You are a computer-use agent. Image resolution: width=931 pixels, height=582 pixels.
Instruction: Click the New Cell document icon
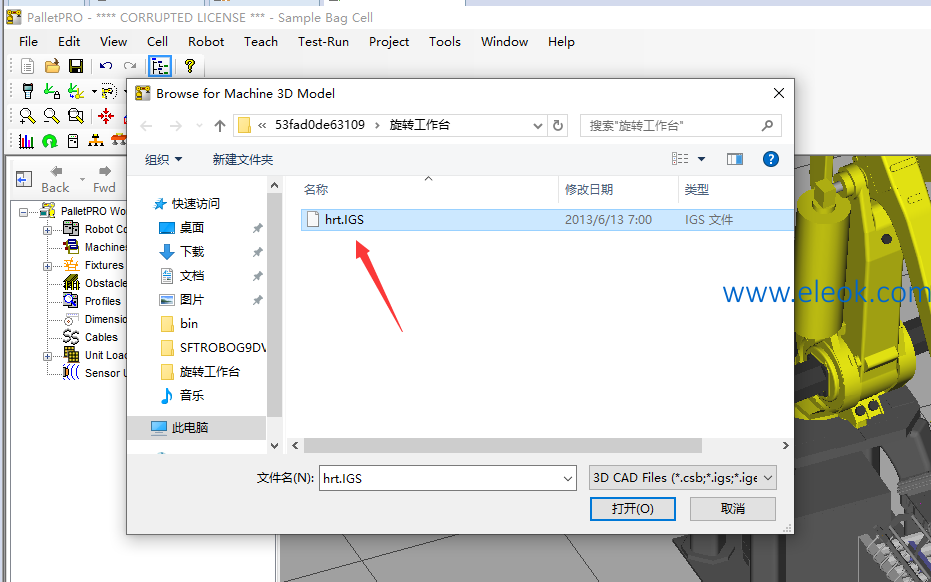pos(27,66)
